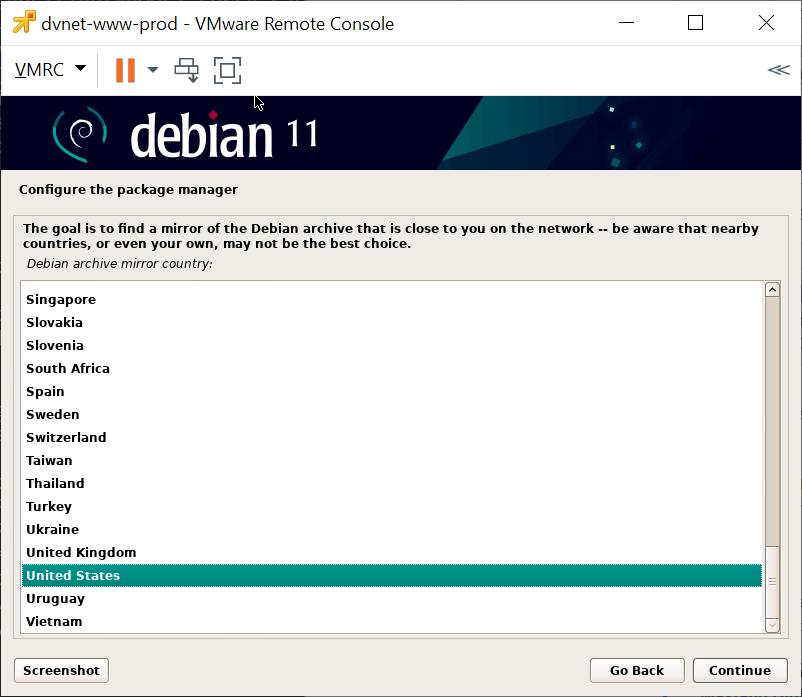Select Switzerland in the mirror list
Viewport: 802px width, 697px height.
pos(66,438)
